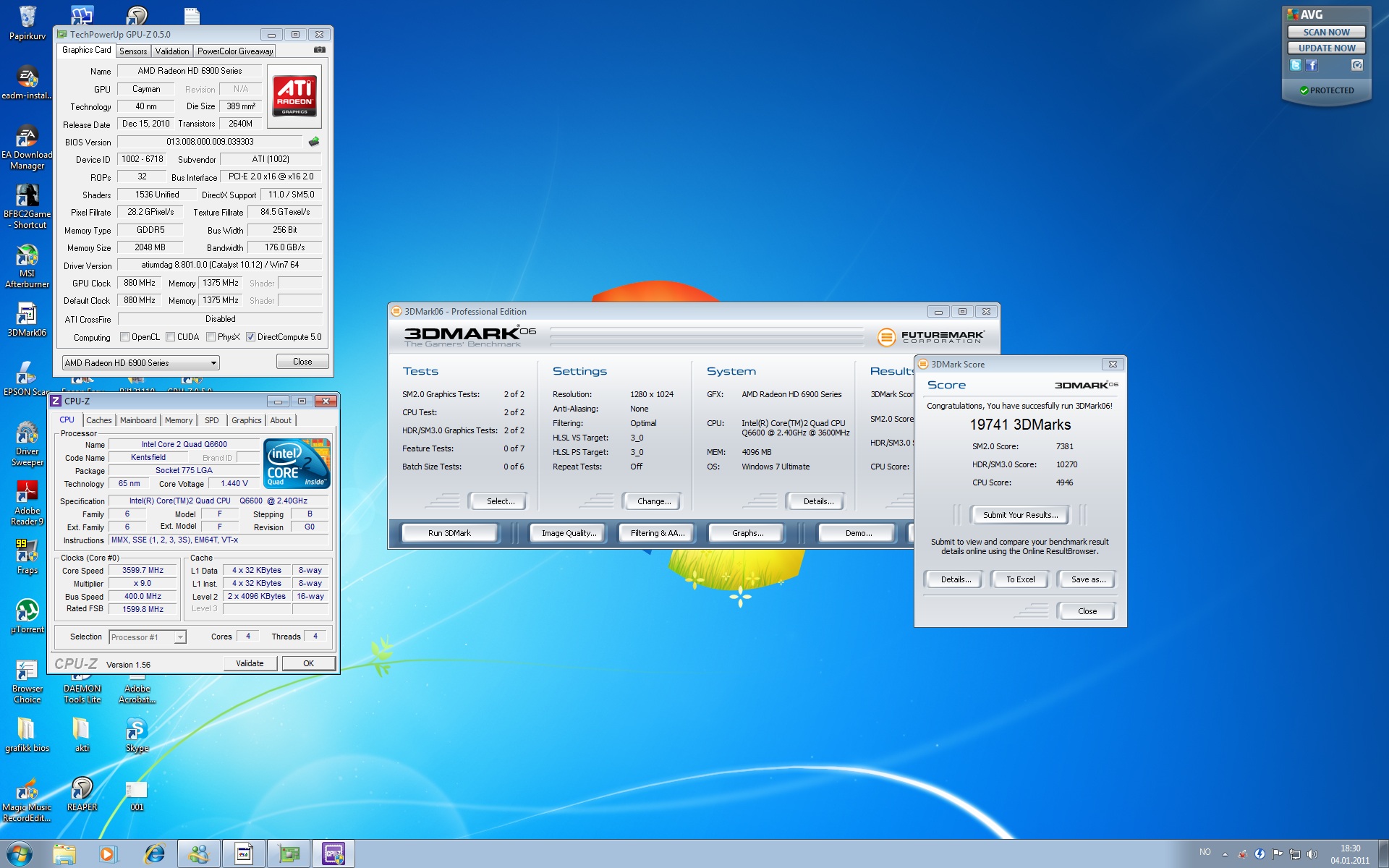Click the 19741 3DMarks score text

tap(1020, 425)
